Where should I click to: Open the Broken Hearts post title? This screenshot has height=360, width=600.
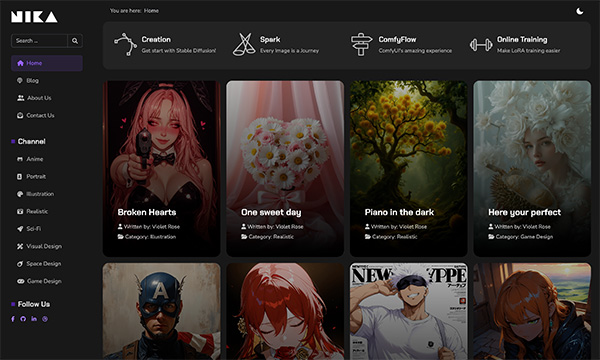tap(147, 212)
